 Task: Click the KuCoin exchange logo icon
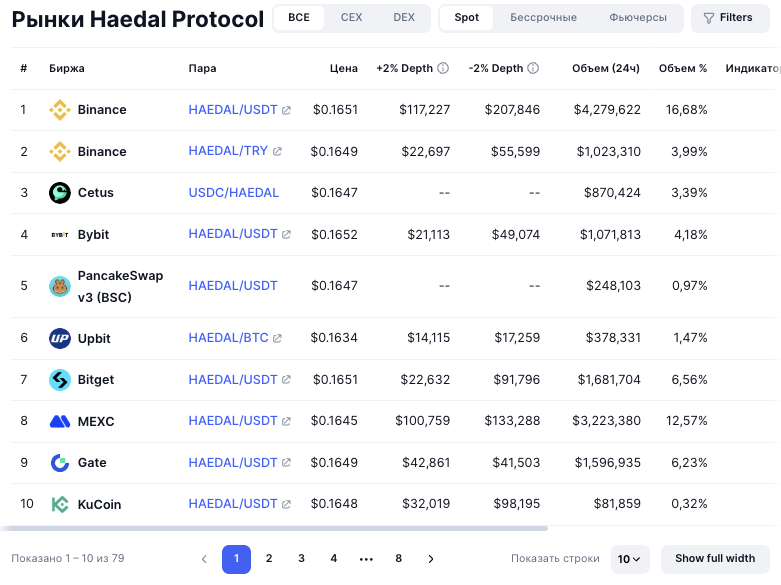point(60,504)
